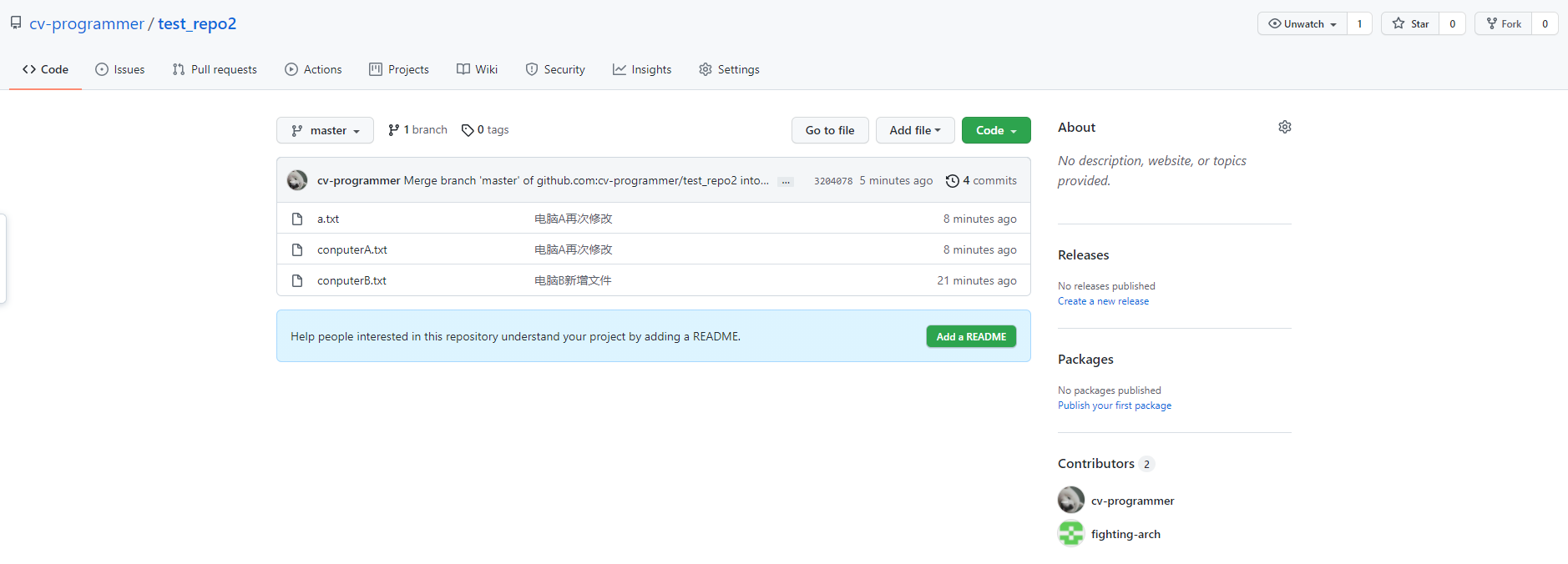Open the Pull requests tab

point(215,69)
